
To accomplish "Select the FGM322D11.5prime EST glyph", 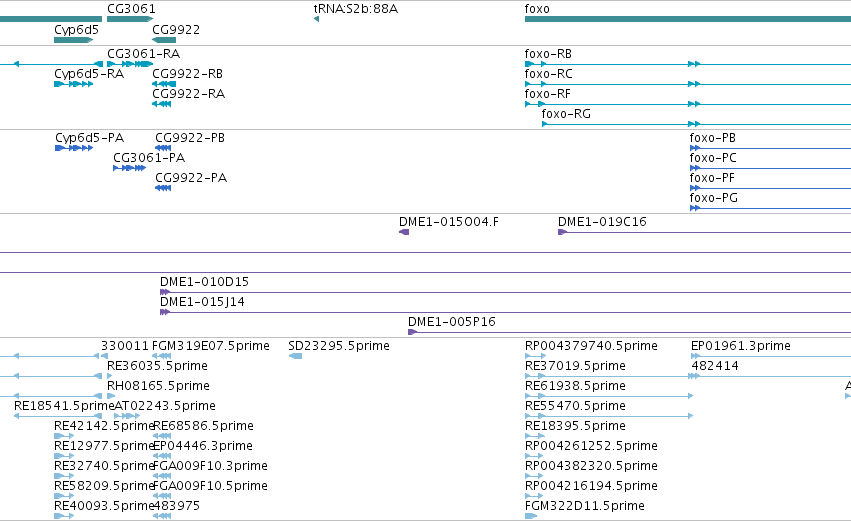I will click(x=531, y=516).
